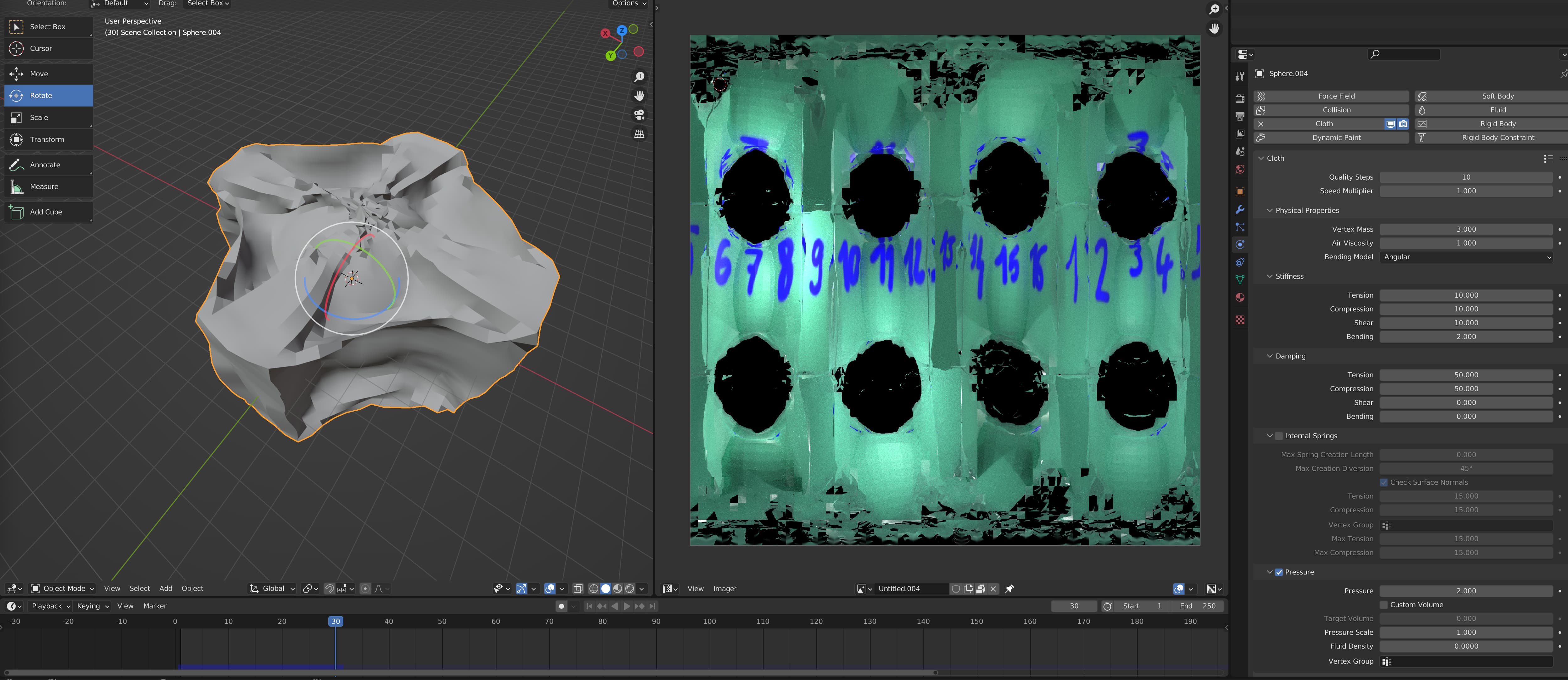Collapse Stiffness section
This screenshot has height=680, width=1568.
tap(1270, 276)
